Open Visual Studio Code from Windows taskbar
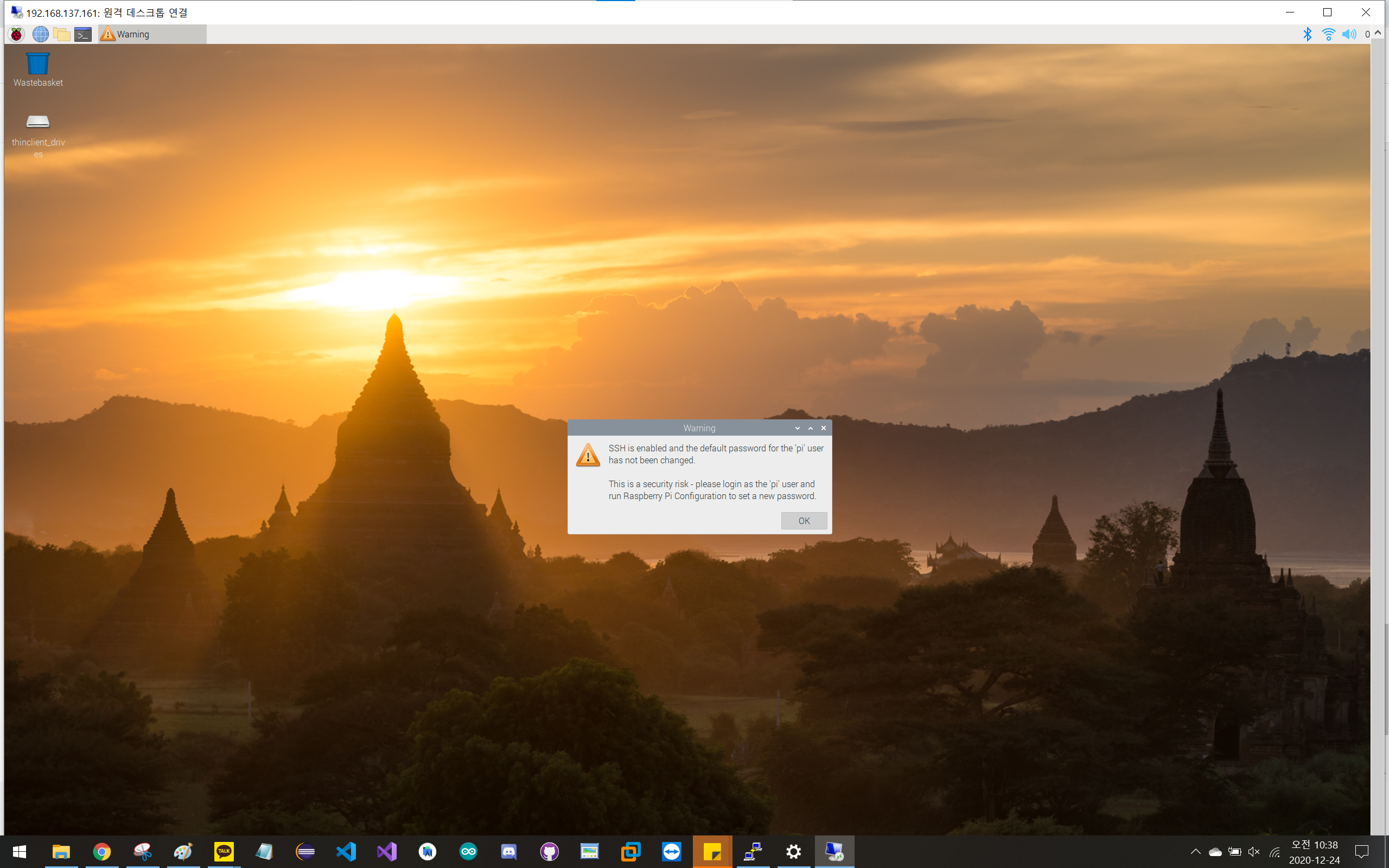This screenshot has width=1389, height=868. (346, 851)
